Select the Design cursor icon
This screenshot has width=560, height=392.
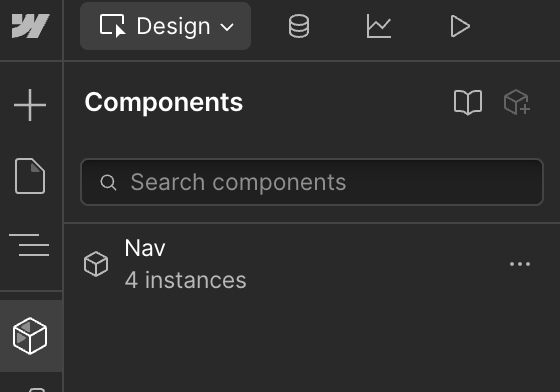pos(112,26)
